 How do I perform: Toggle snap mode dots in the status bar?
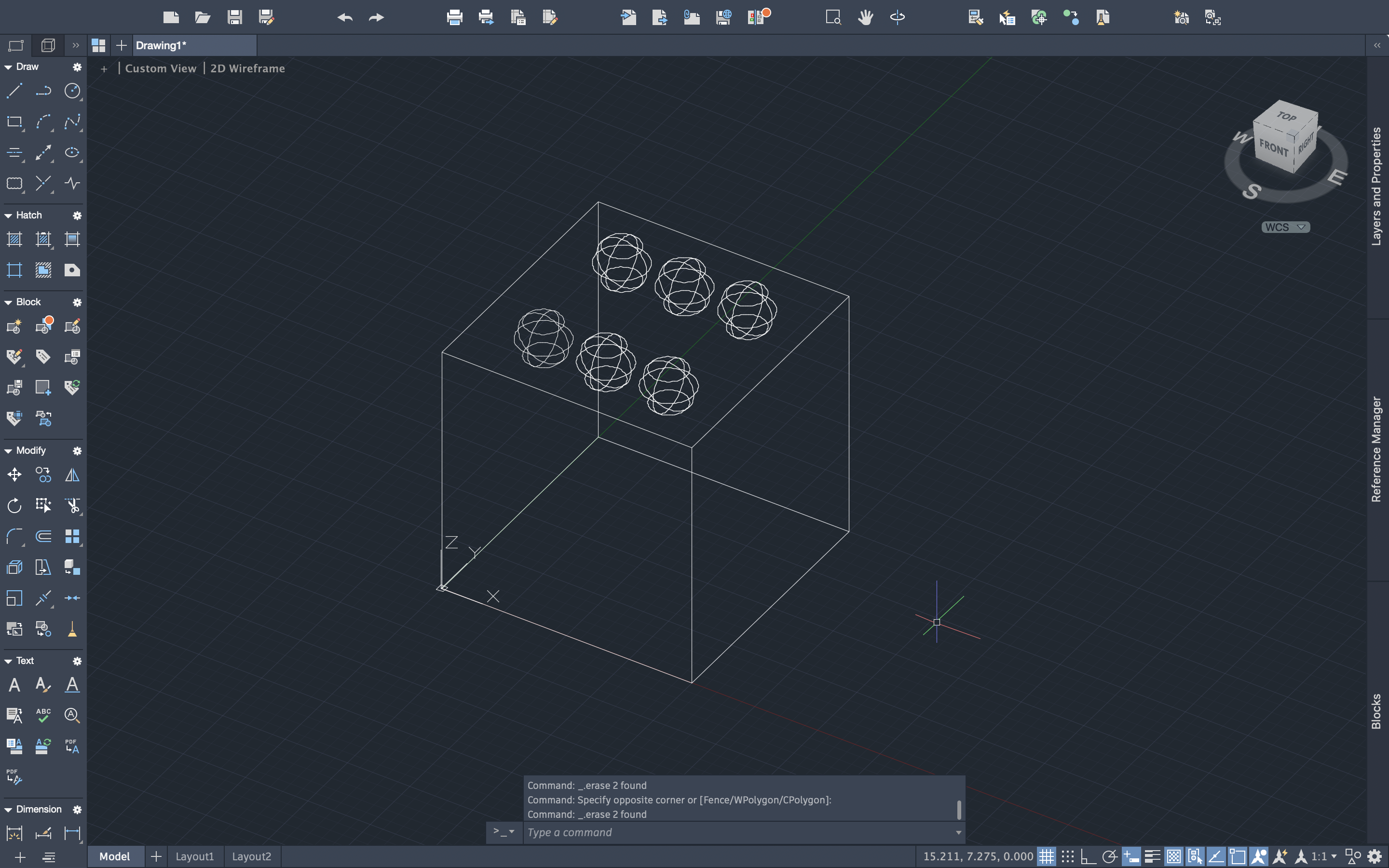[x=1068, y=856]
